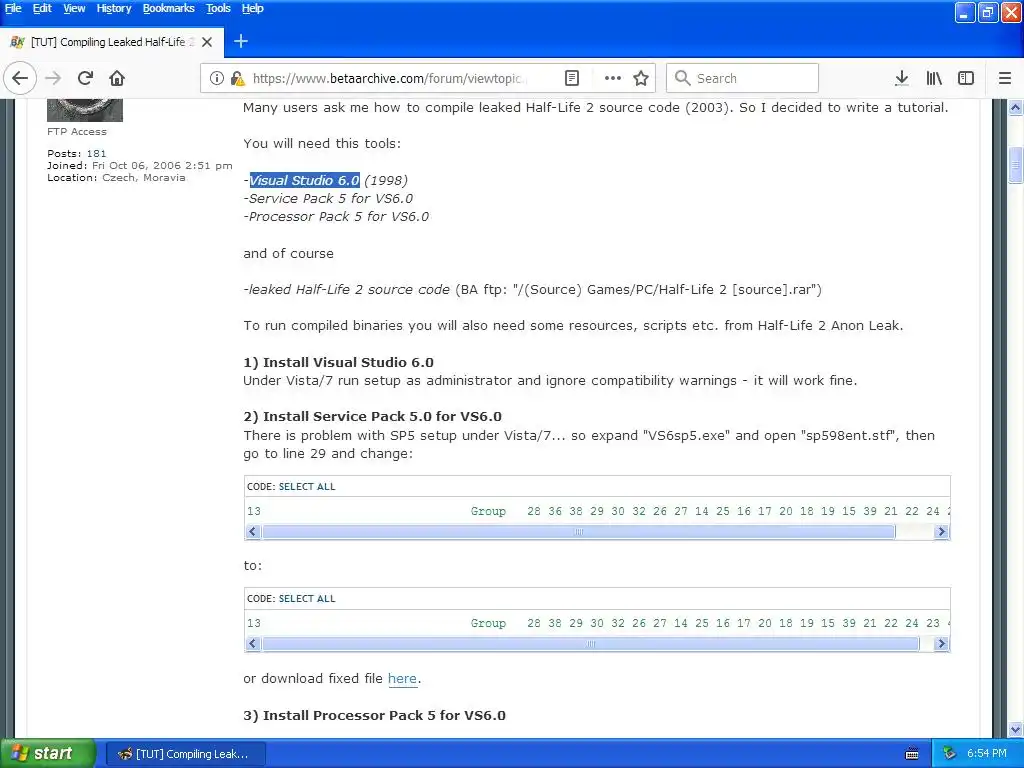Open the on-screen keyboard tray icon

point(912,754)
